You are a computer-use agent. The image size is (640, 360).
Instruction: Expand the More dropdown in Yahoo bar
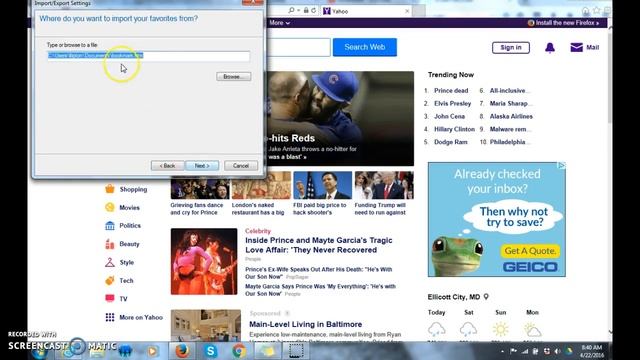(279, 23)
